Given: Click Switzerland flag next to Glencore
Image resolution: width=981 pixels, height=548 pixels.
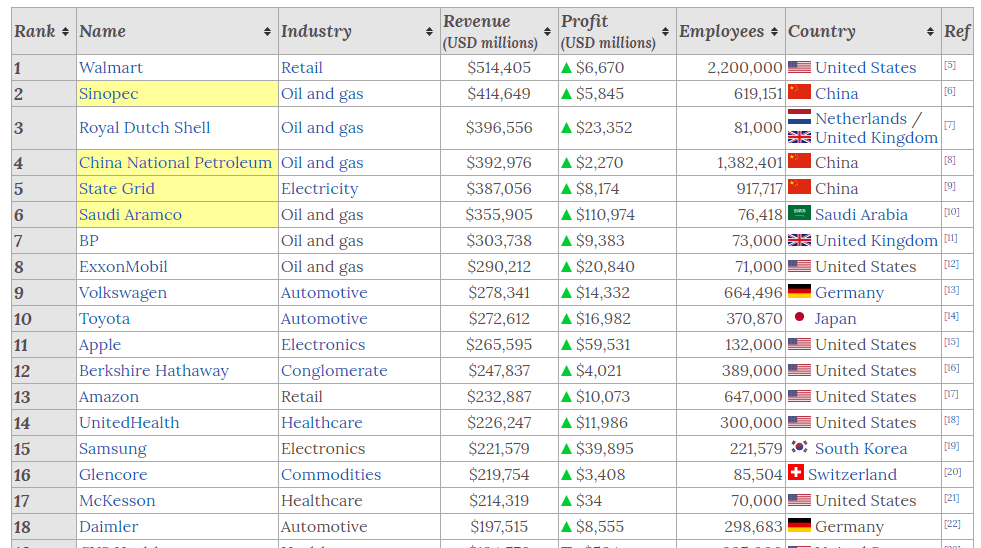Looking at the screenshot, I should tap(796, 474).
